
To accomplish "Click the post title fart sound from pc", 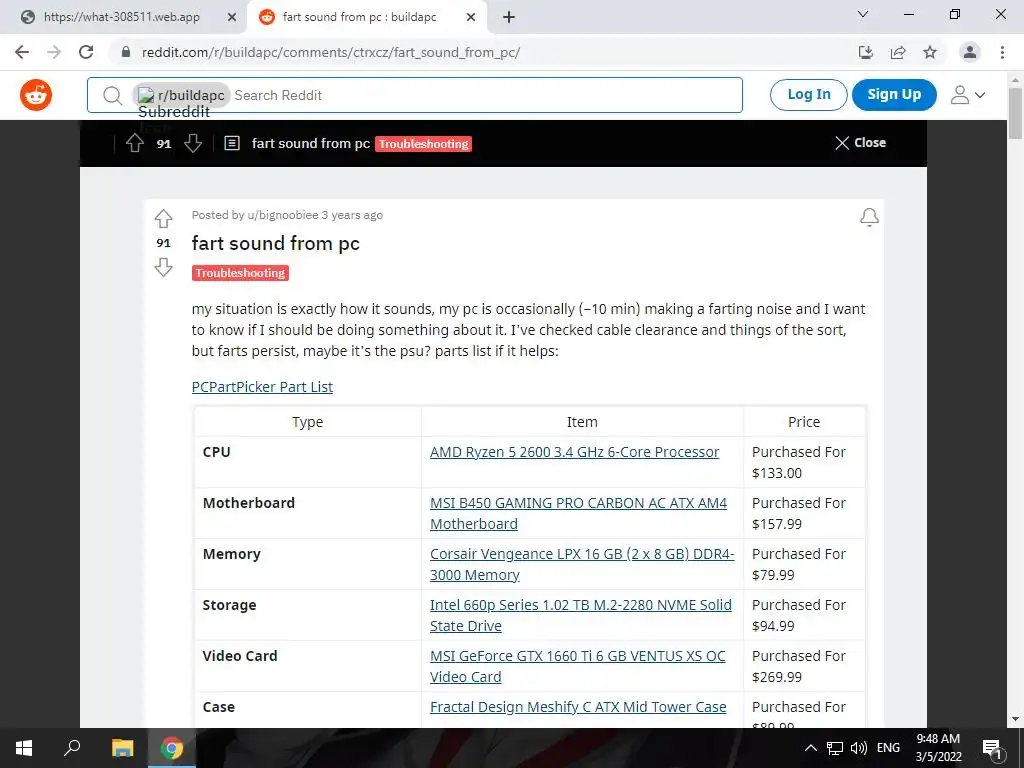I will tap(276, 244).
